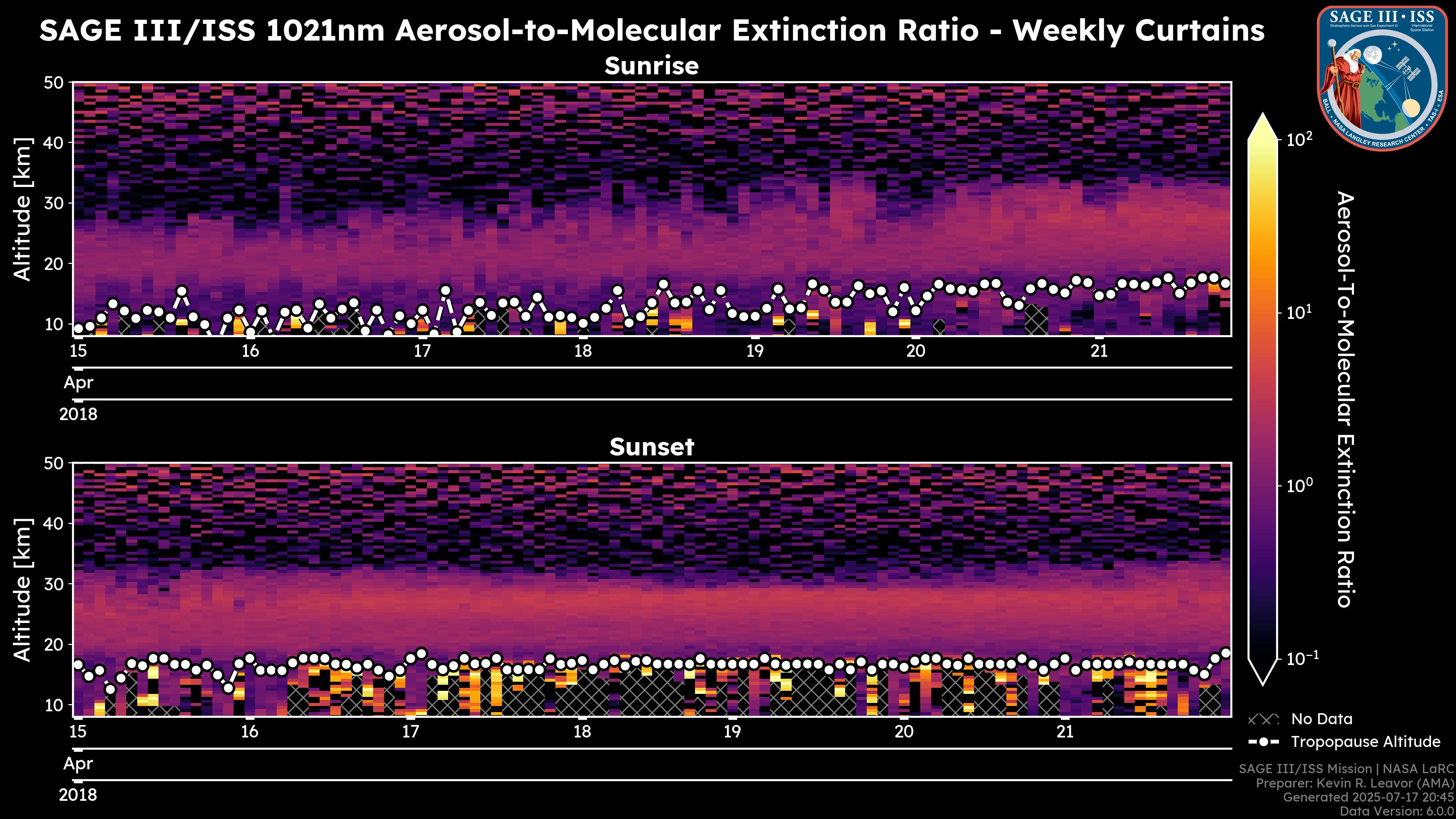Click date 21 on Sunset axis

[1065, 732]
